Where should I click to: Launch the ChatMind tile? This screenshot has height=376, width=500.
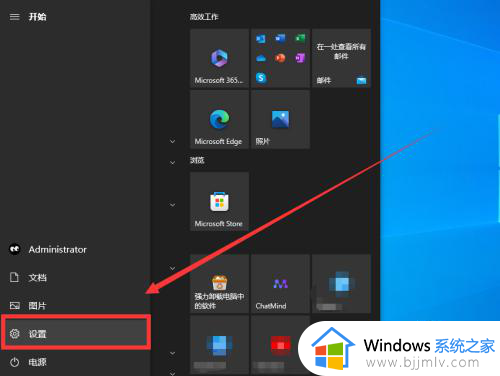[280, 284]
